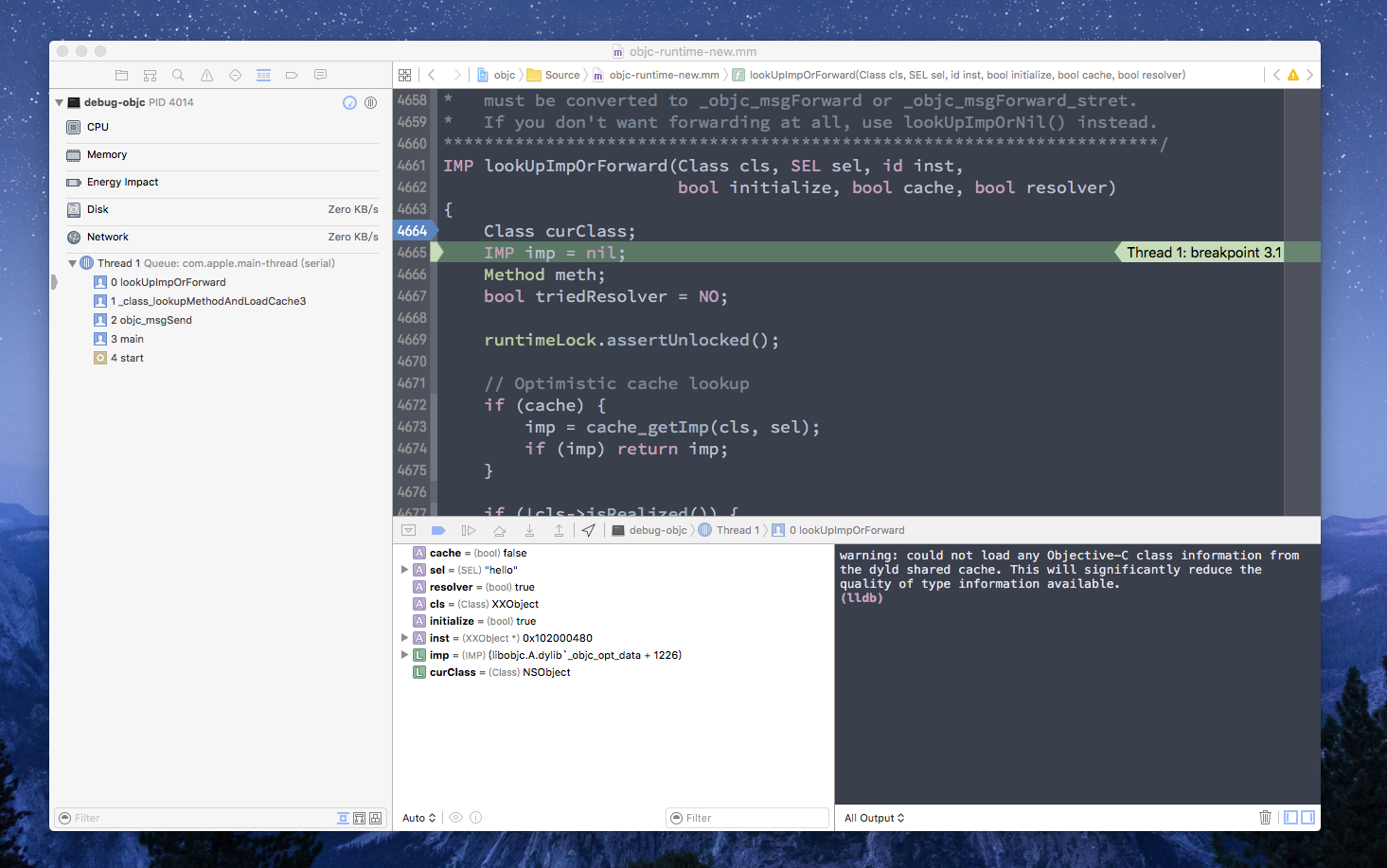
Task: Hide the variables view pane
Action: pyautogui.click(x=1290, y=818)
